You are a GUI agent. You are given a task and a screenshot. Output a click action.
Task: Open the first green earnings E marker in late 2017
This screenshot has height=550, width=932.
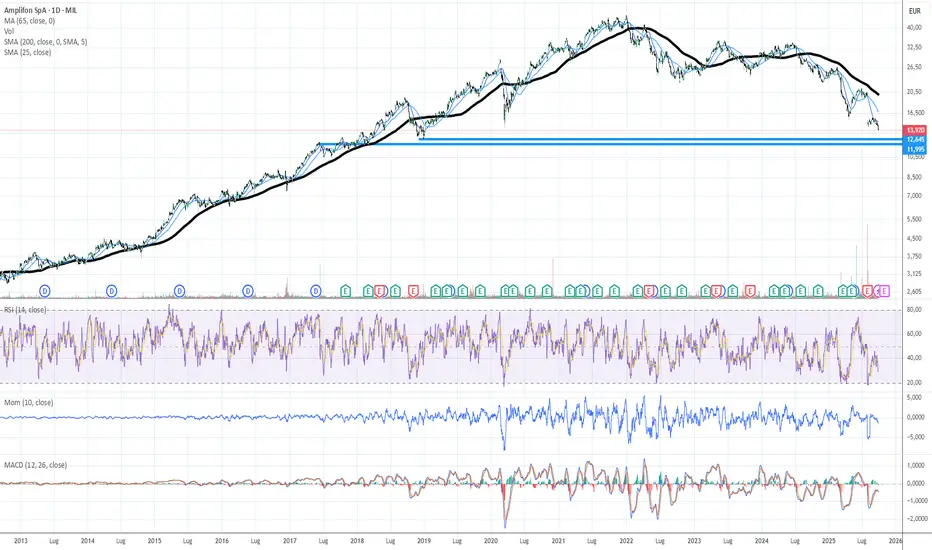(345, 291)
